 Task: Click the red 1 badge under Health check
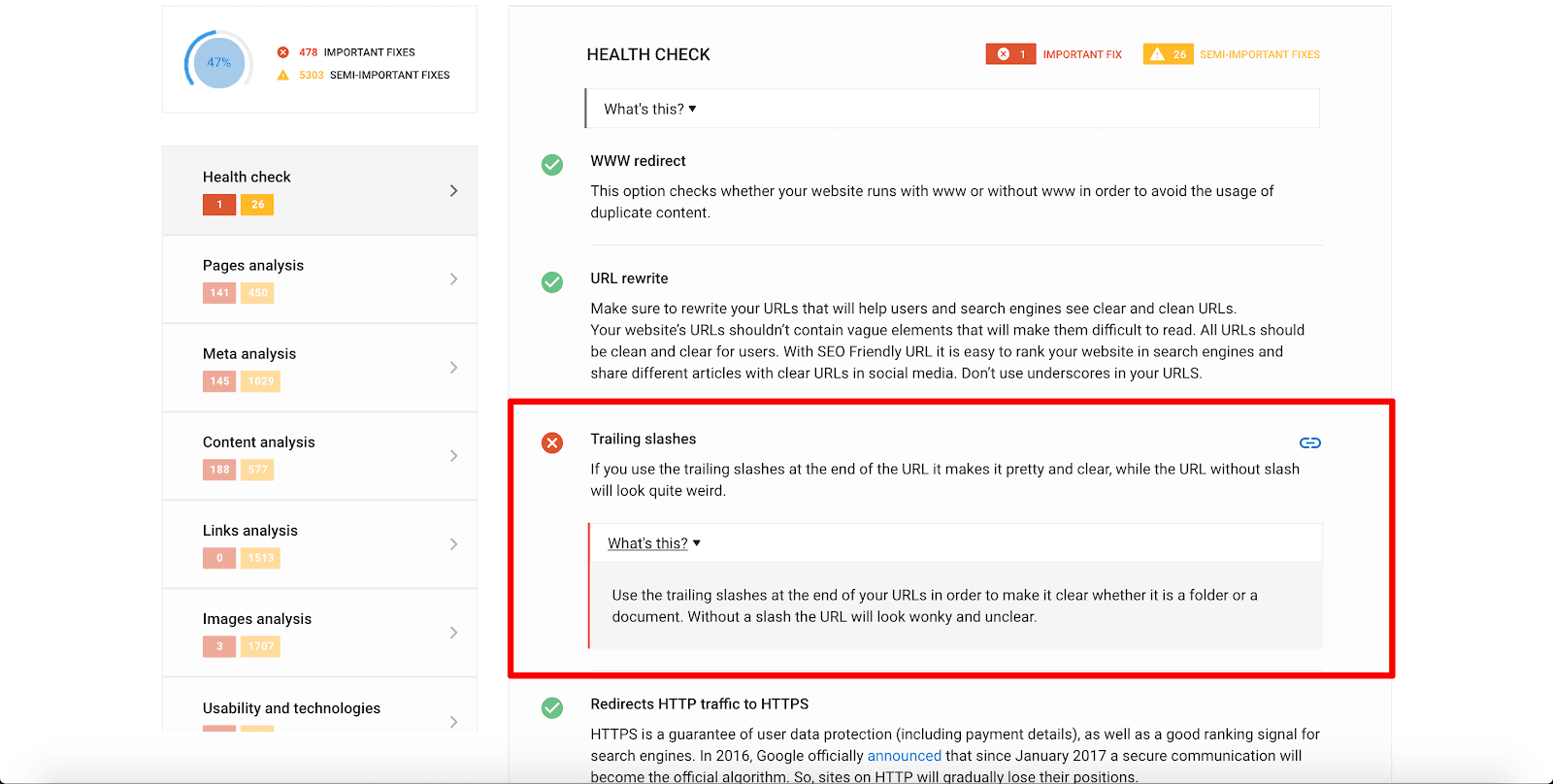click(x=219, y=205)
